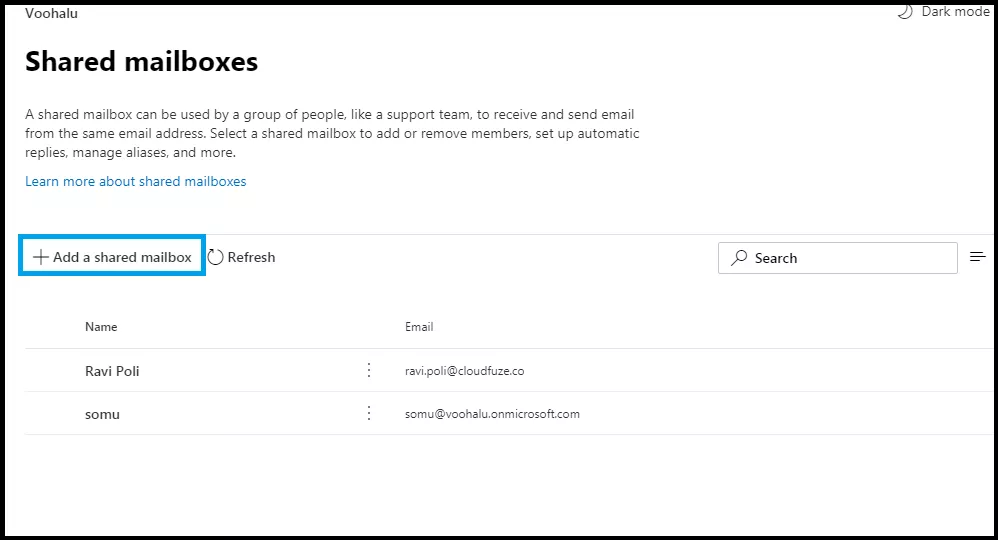Click the Refresh label text
Screen dimensions: 998x540
[x=251, y=257]
